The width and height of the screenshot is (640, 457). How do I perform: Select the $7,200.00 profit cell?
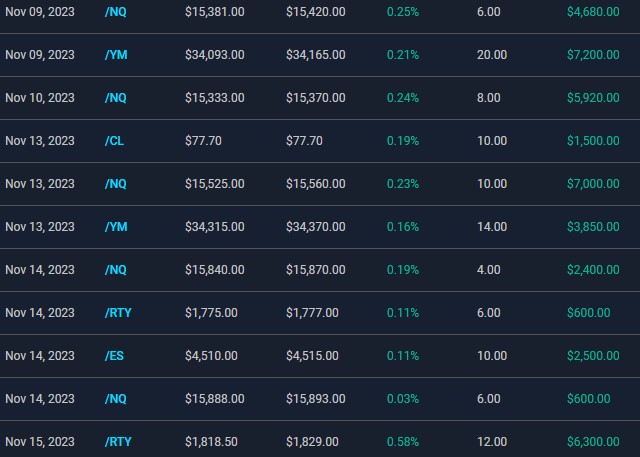593,55
